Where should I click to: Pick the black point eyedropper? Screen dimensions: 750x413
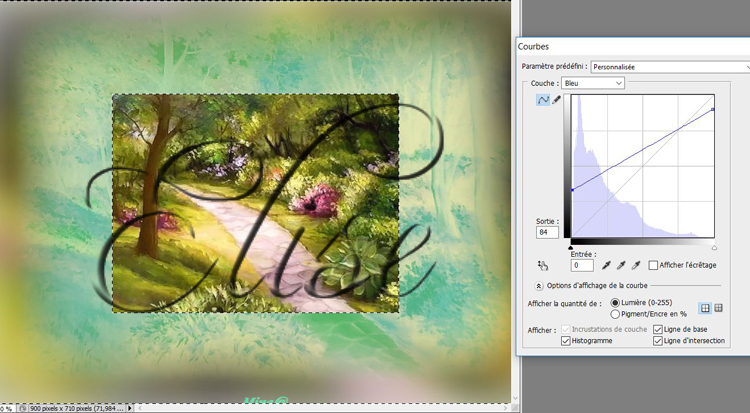606,265
